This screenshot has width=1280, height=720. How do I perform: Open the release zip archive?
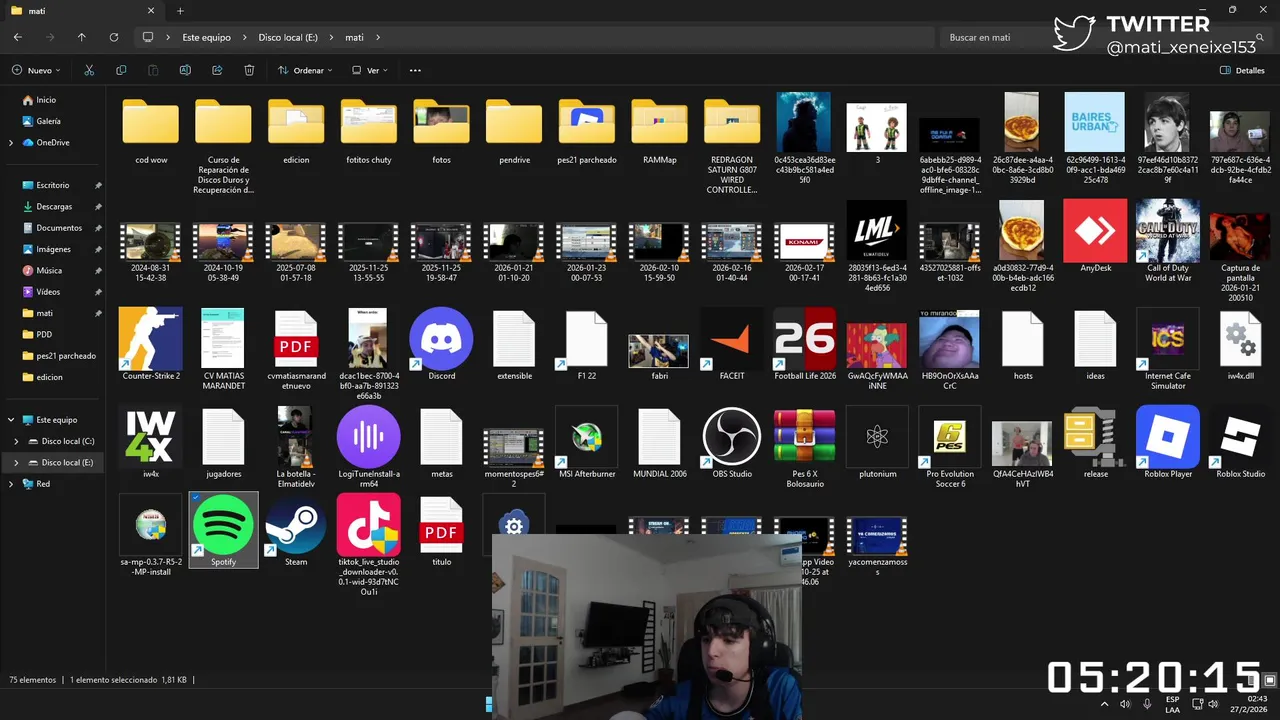pyautogui.click(x=1095, y=437)
